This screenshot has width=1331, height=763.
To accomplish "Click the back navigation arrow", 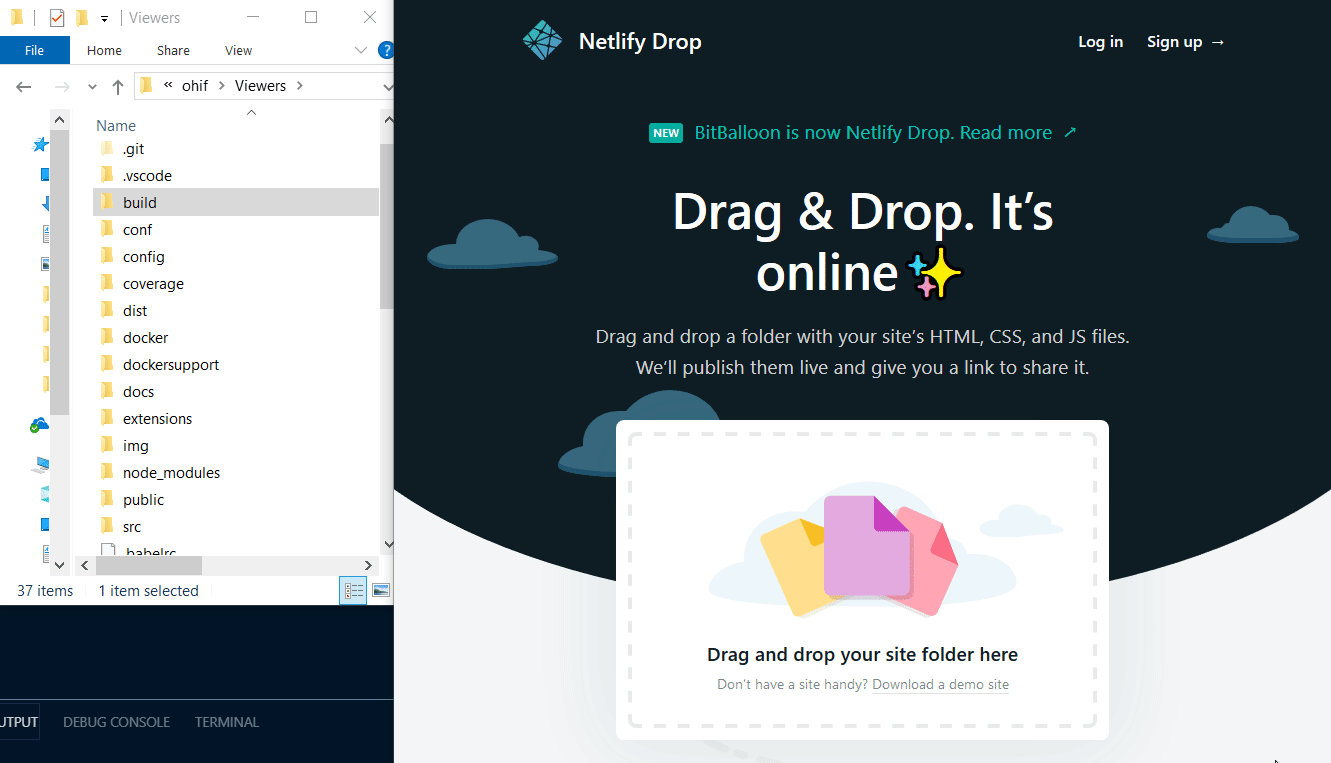I will 23,86.
